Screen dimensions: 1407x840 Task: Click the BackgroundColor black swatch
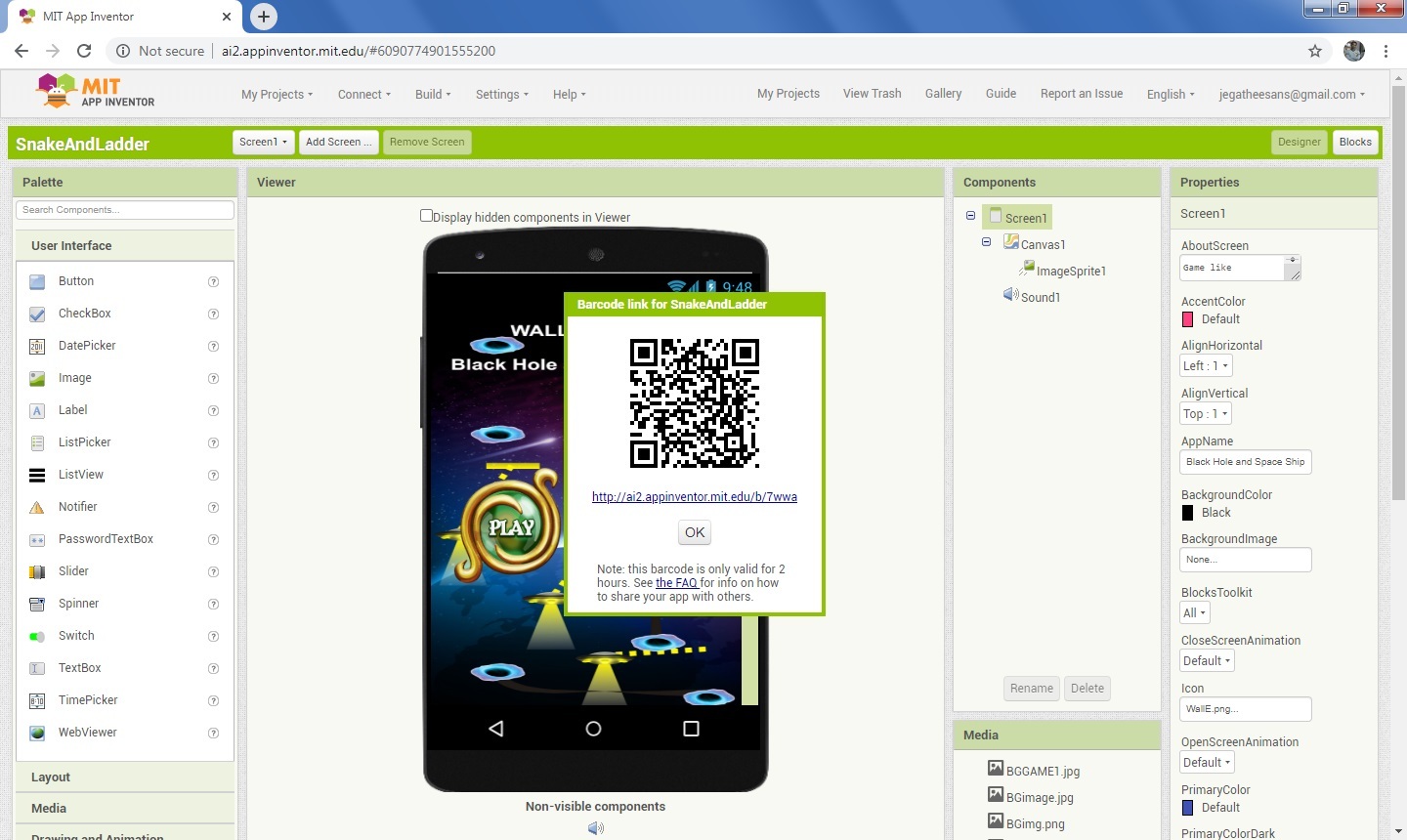point(1188,513)
